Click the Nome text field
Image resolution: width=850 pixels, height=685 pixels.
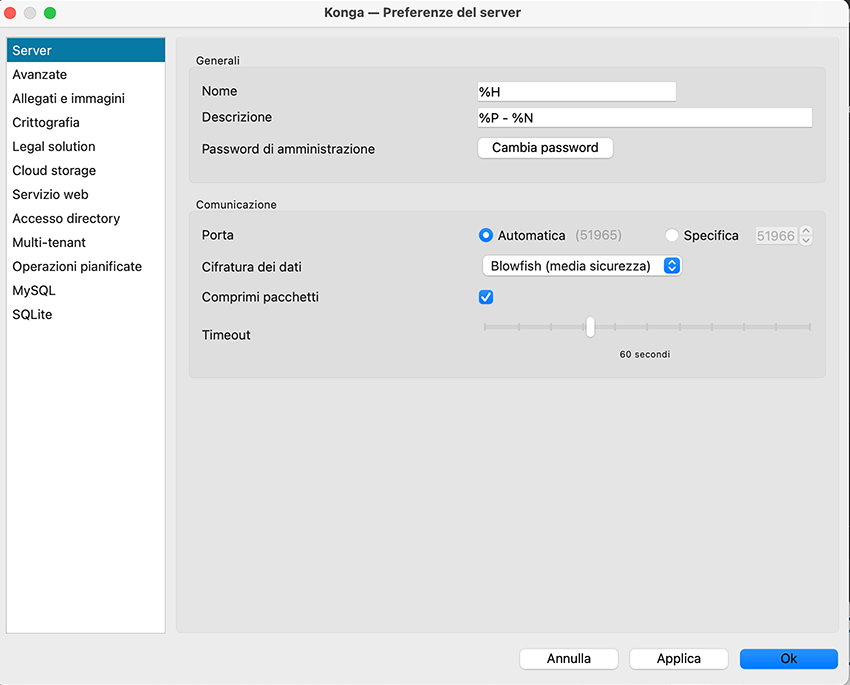(x=577, y=92)
